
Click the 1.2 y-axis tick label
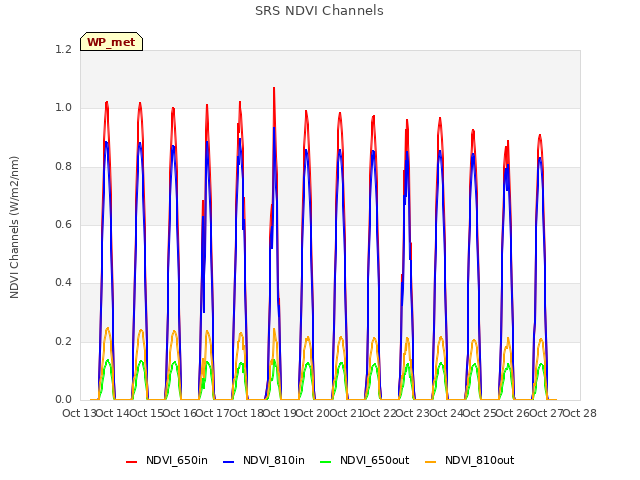click(63, 49)
